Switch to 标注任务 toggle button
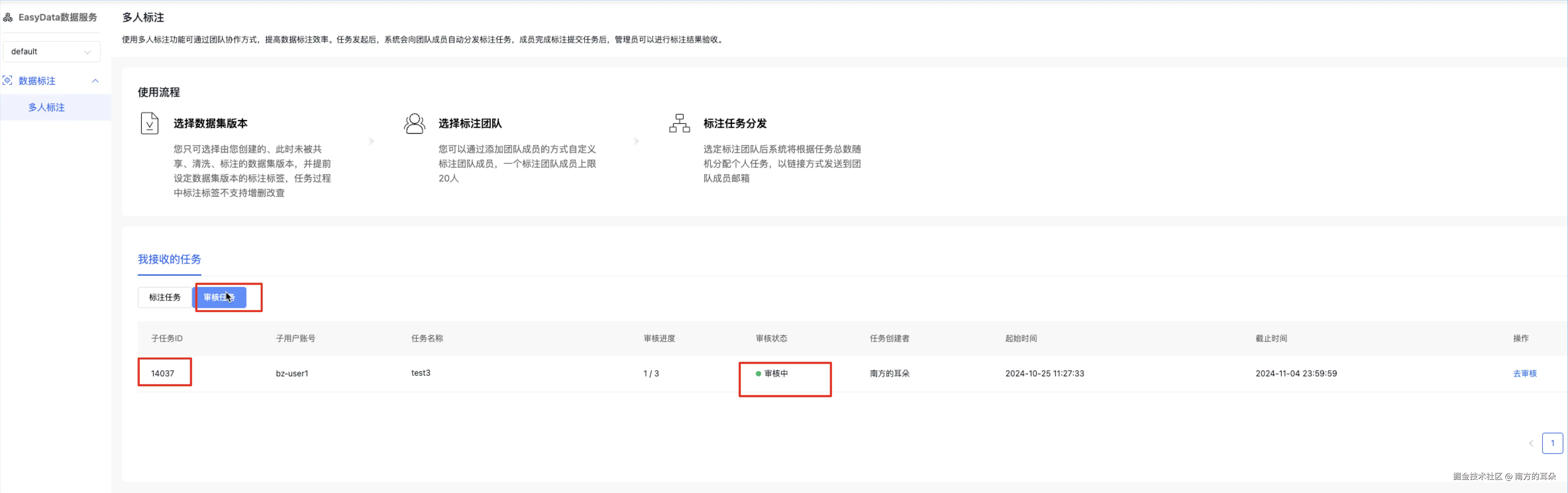 (x=164, y=297)
